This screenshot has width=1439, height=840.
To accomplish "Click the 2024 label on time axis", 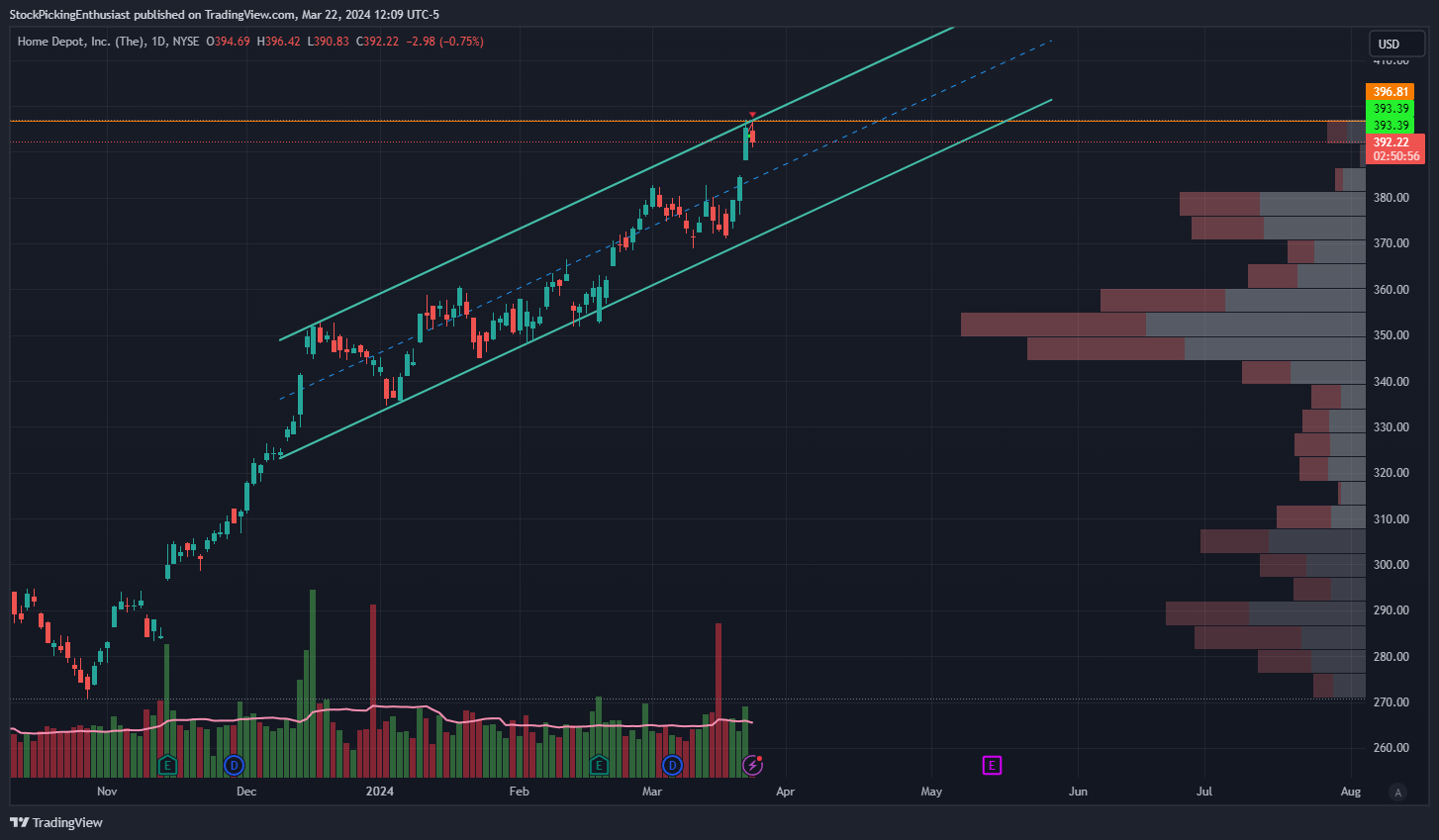I will [x=379, y=792].
